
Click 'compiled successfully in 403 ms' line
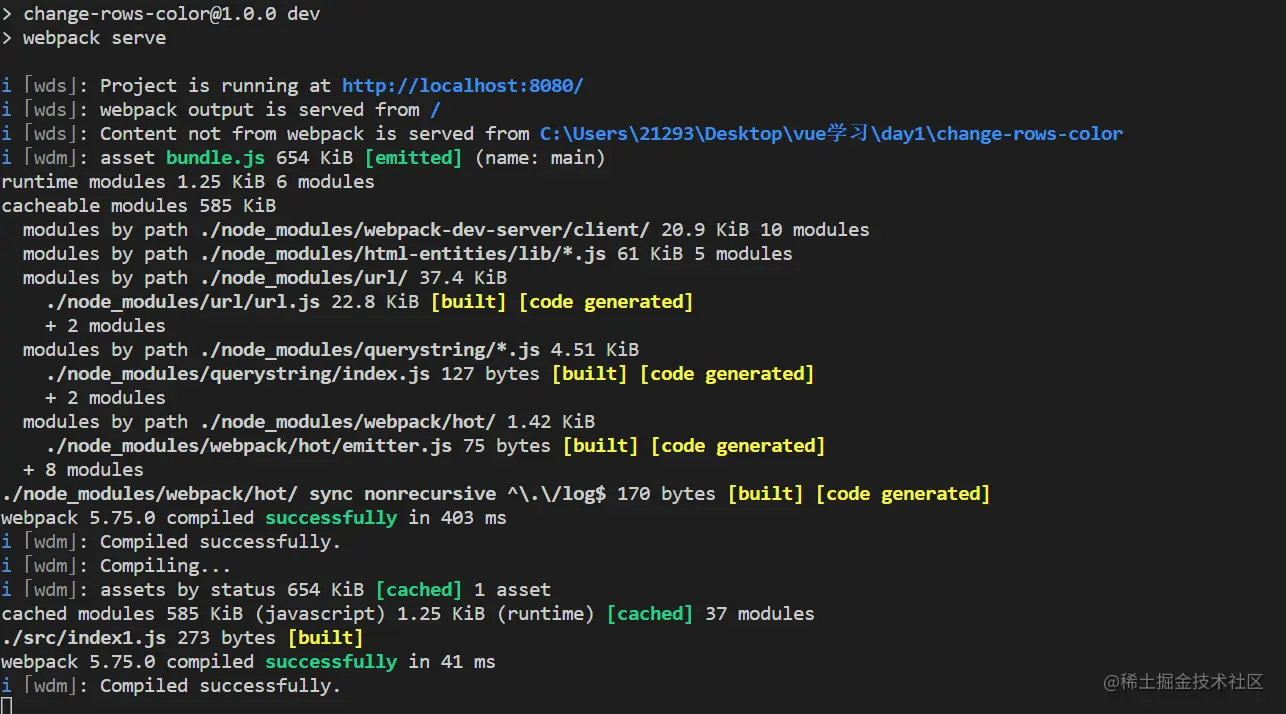[254, 518]
